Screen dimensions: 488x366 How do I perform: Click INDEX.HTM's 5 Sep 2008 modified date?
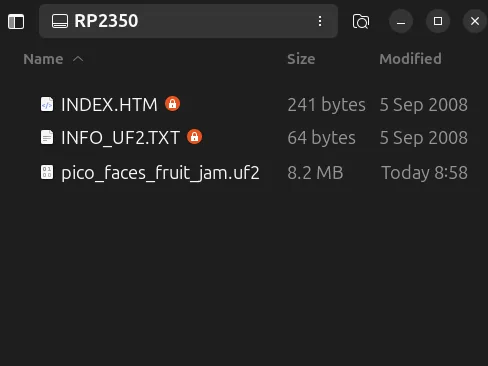424,105
